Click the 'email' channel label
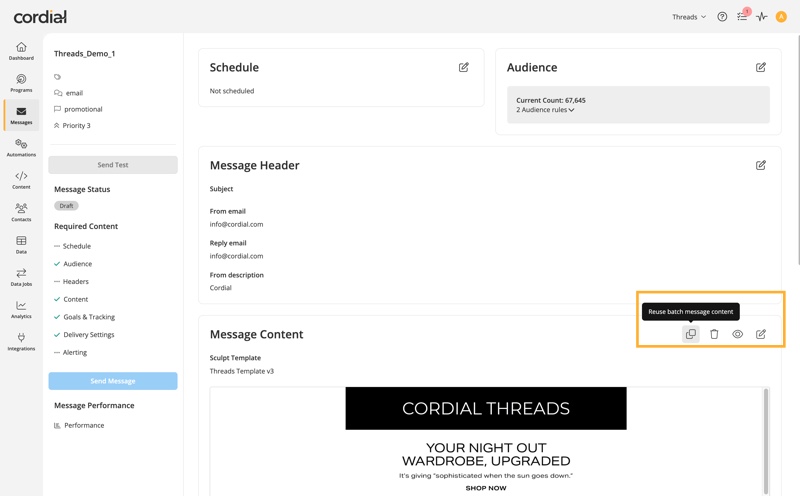 click(74, 93)
